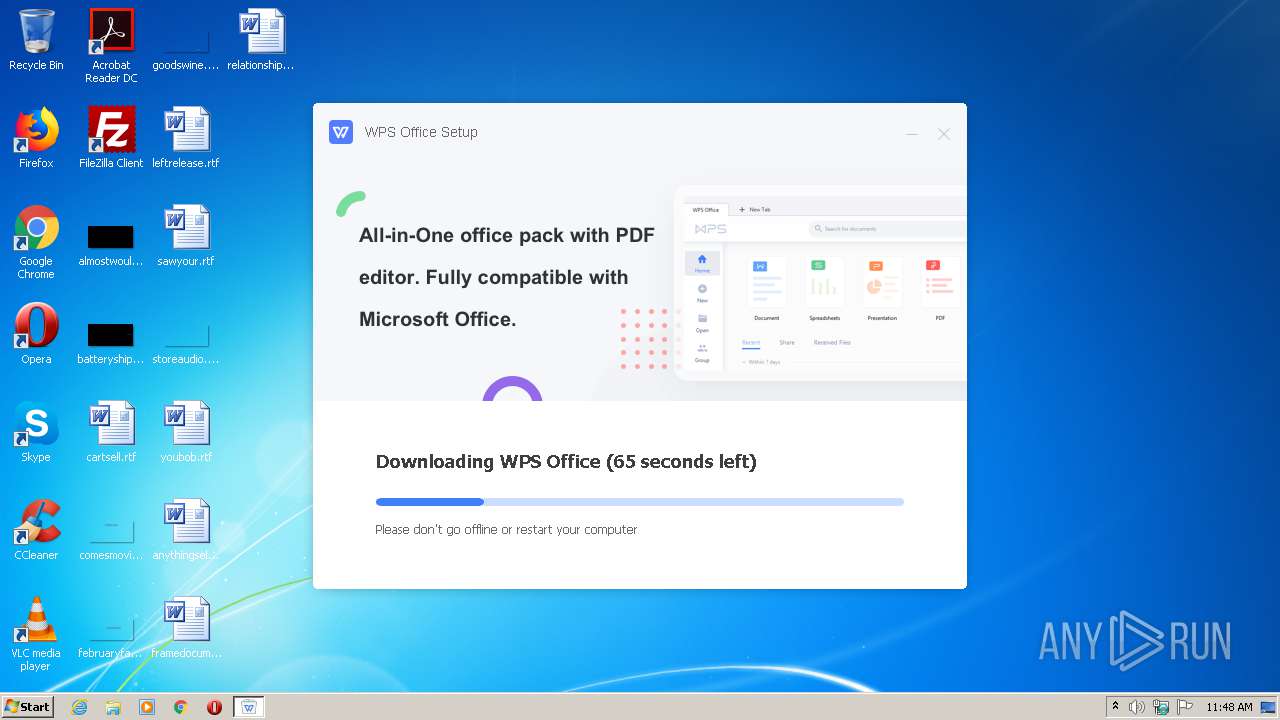The image size is (1280, 720).
Task: Click the taskbar clock showing 11:48 AM
Action: [1229, 707]
